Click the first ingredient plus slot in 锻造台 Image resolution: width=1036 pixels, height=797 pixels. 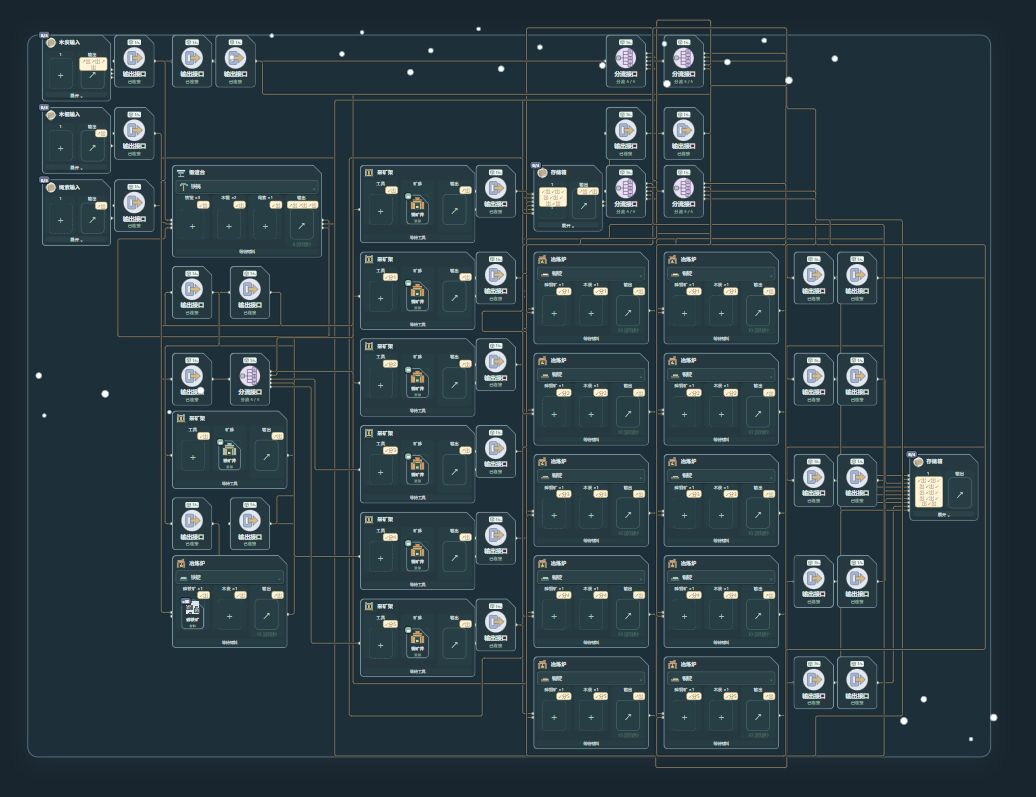[192, 226]
